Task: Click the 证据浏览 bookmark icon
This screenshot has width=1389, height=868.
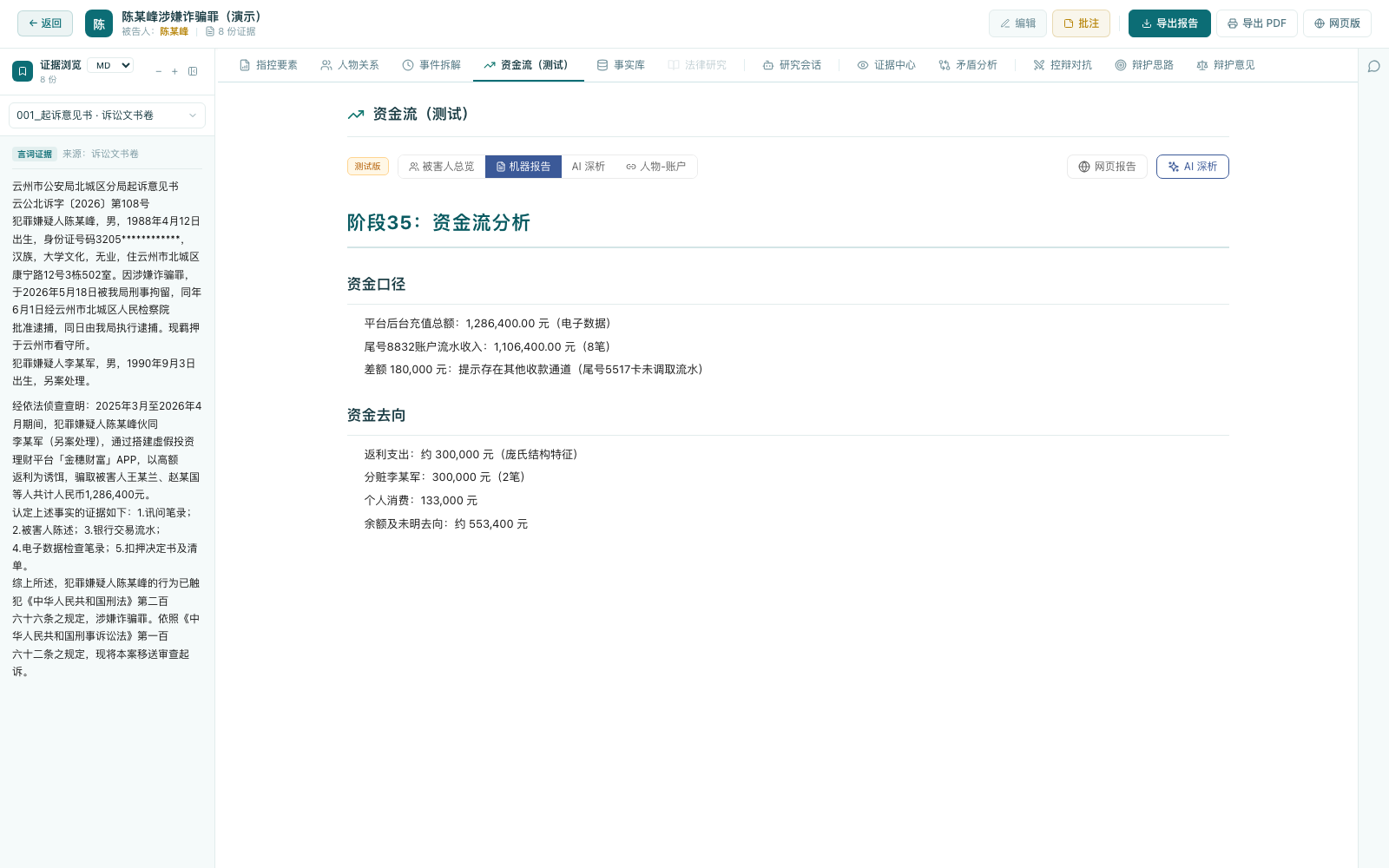Action: click(23, 71)
